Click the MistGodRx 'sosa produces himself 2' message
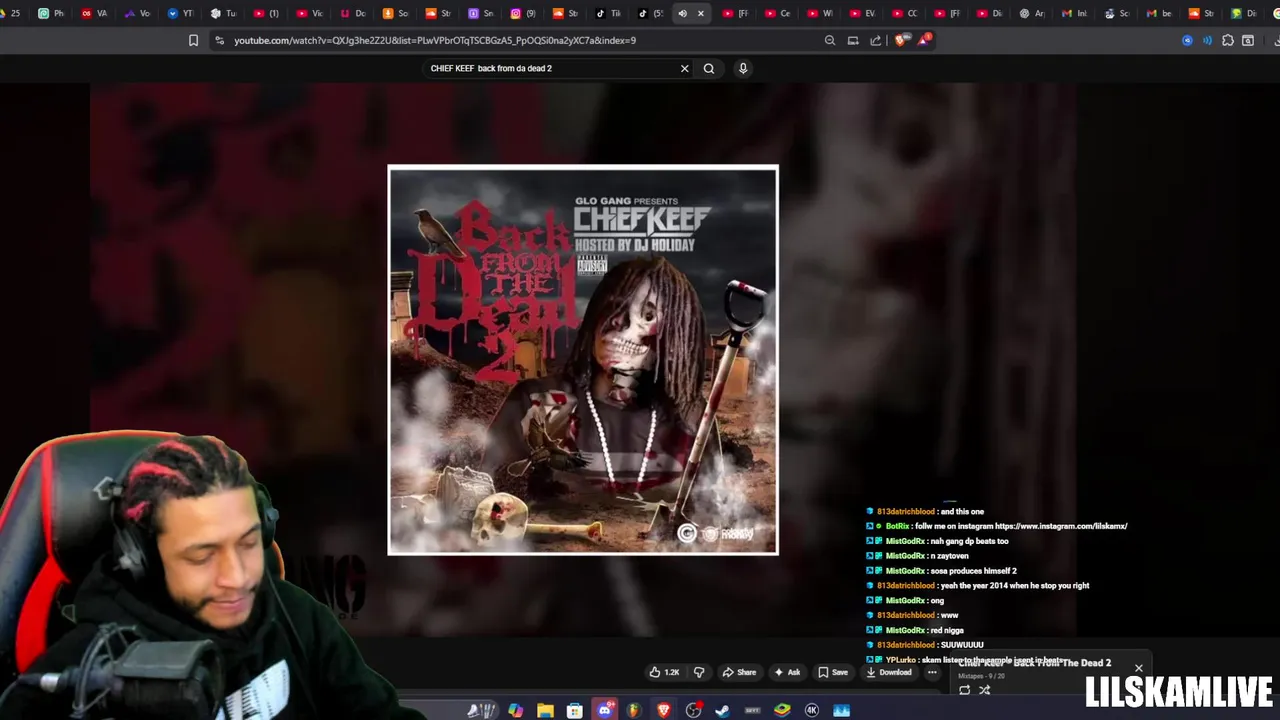The height and width of the screenshot is (720, 1280). point(941,570)
